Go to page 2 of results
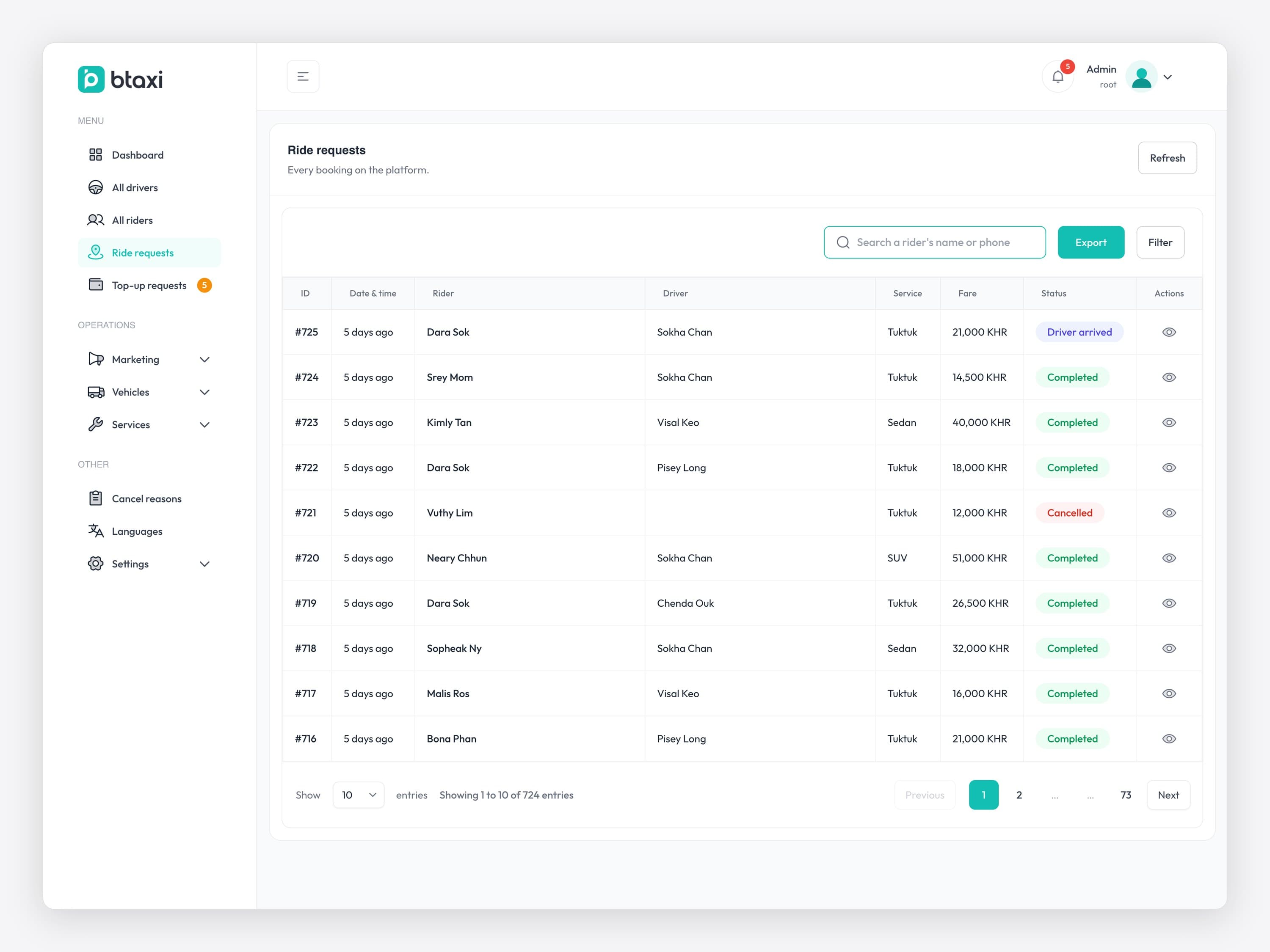Screen dimensions: 1270x952 (x=1019, y=795)
